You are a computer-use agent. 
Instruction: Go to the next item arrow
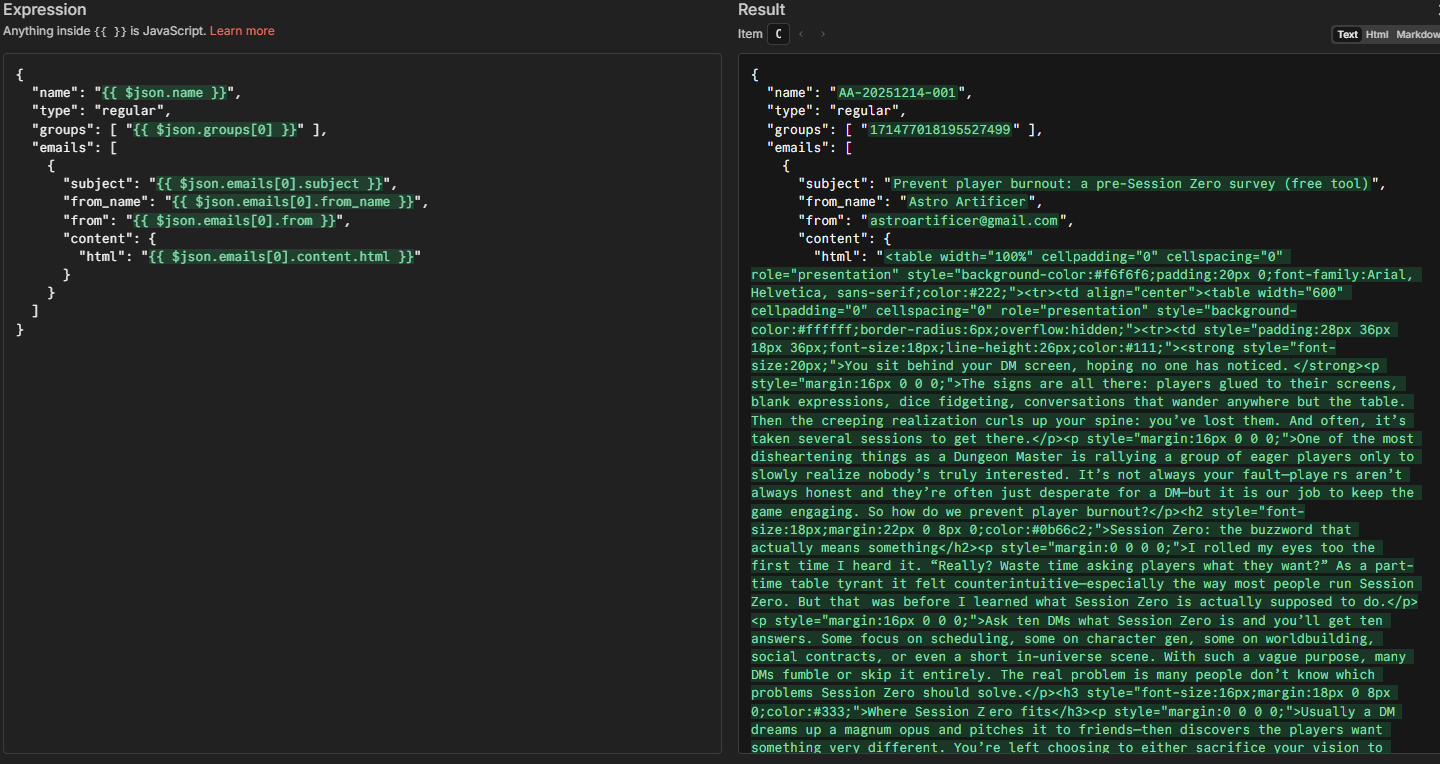coord(823,34)
